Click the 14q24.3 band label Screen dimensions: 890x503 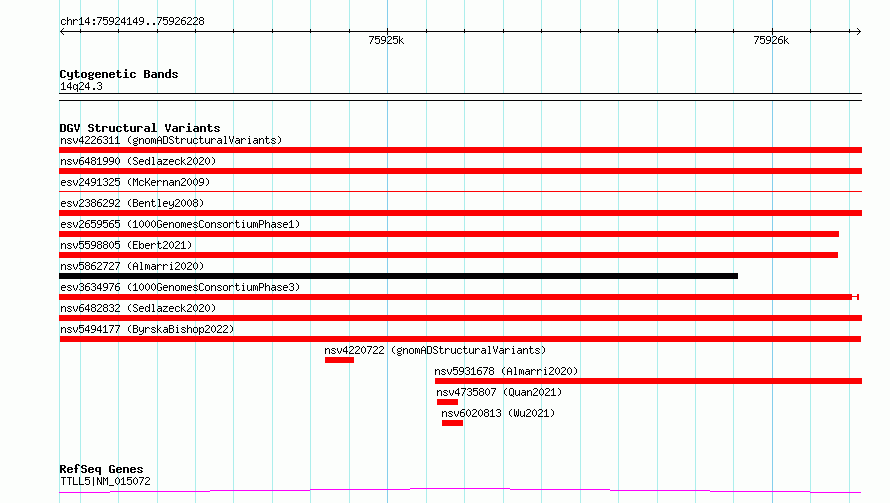(x=81, y=86)
